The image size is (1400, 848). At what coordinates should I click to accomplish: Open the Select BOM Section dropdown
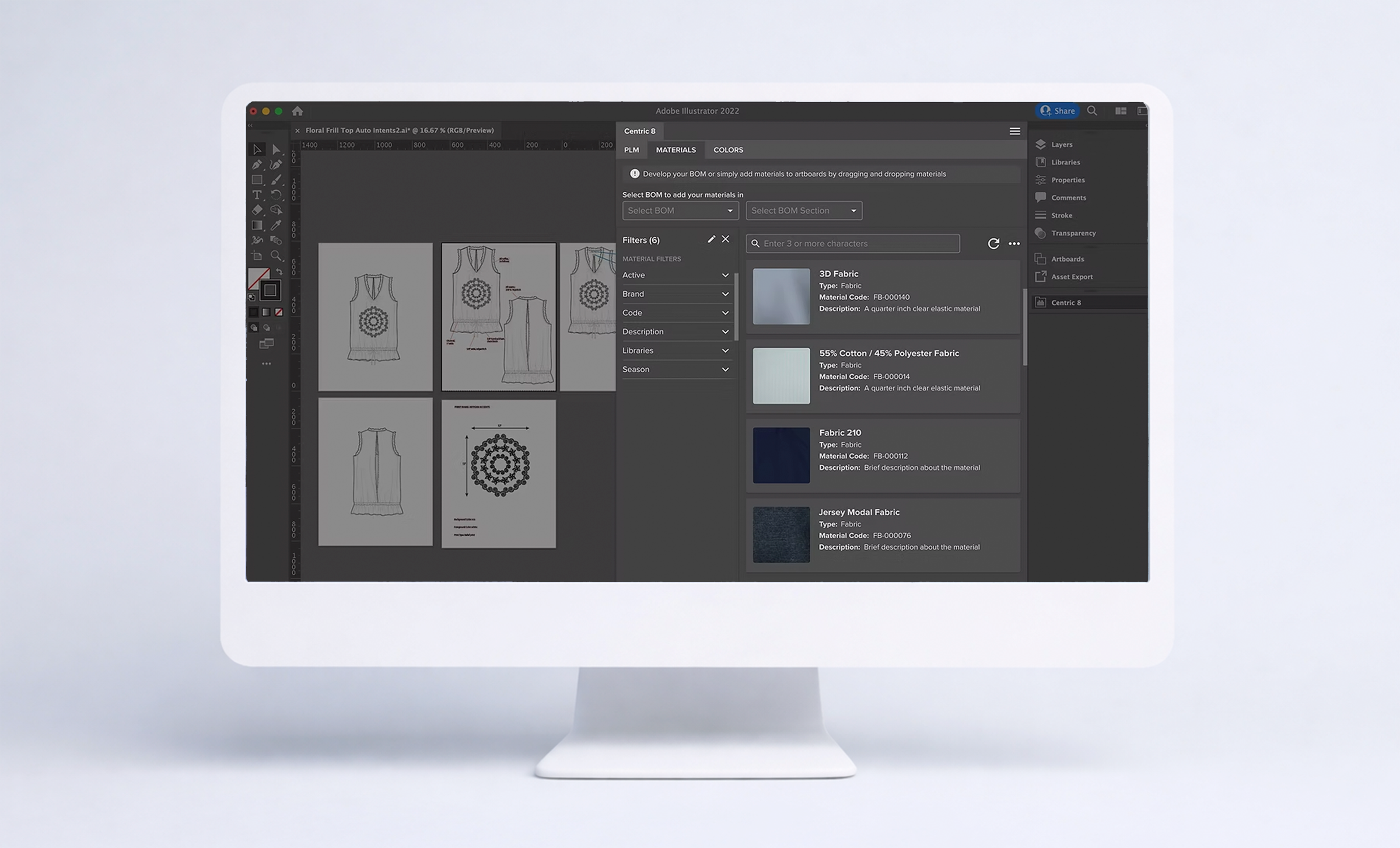click(x=804, y=211)
